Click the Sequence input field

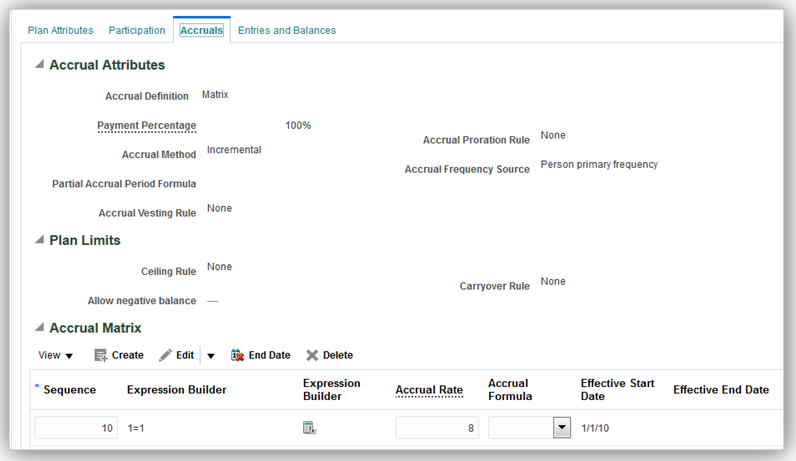click(x=76, y=428)
